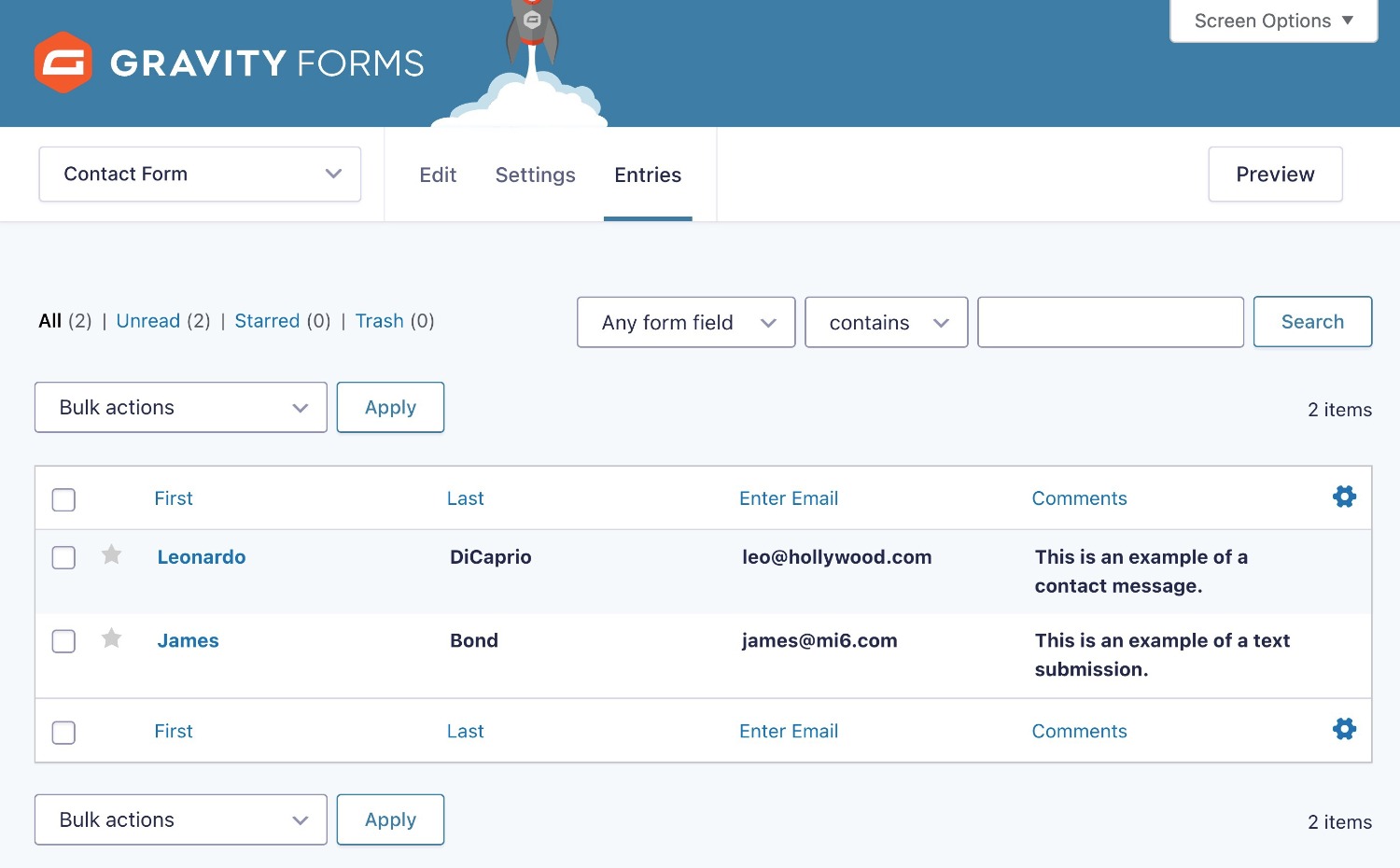Viewport: 1400px width, 868px height.
Task: Switch to the Edit tab
Action: (438, 175)
